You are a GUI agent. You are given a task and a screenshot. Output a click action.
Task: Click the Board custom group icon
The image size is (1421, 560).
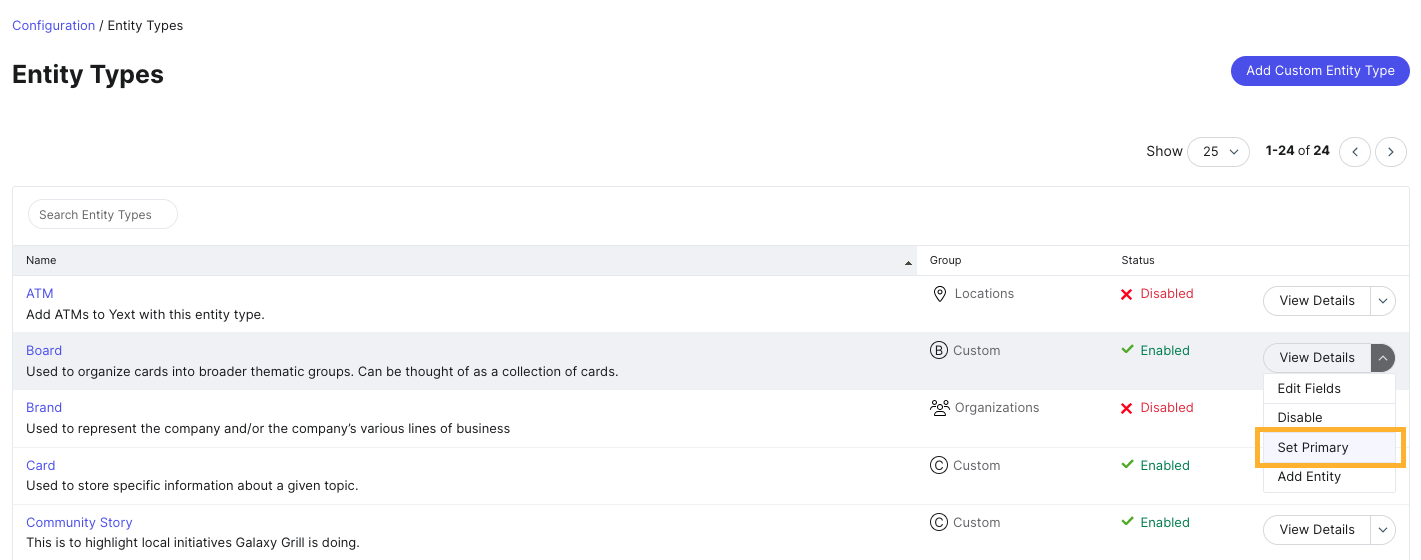coord(939,351)
